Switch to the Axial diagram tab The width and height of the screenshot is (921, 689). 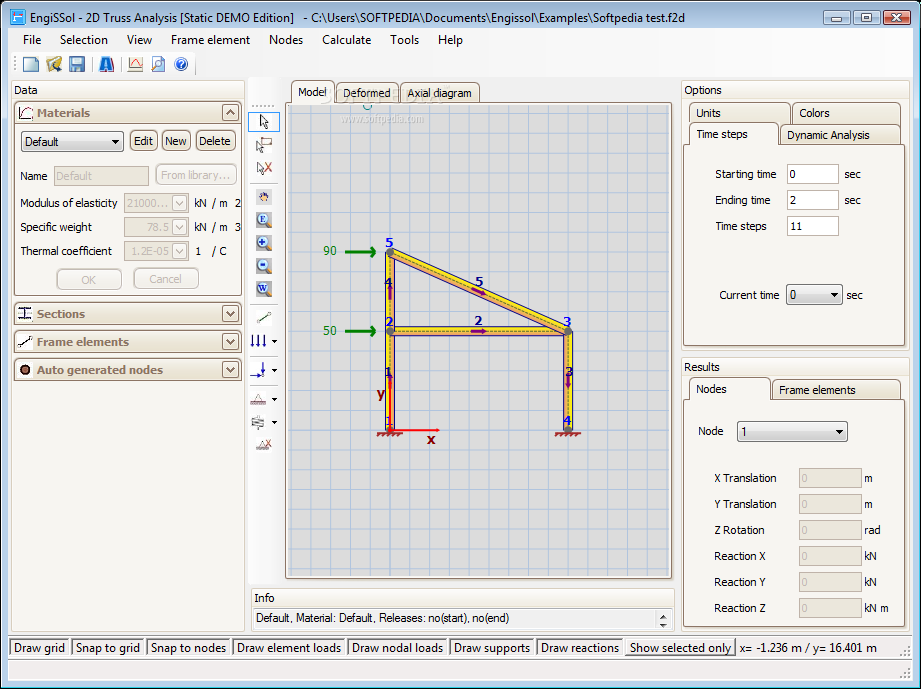tap(439, 93)
